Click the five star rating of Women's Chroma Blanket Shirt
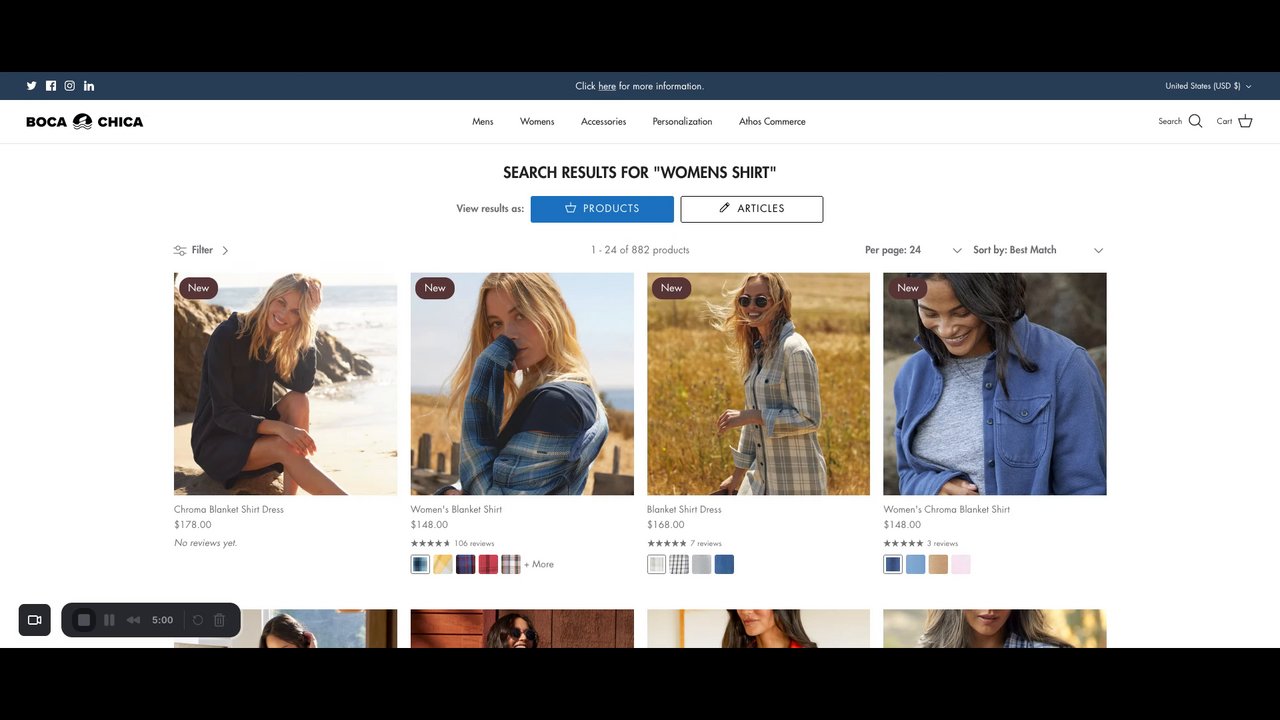 pos(903,544)
